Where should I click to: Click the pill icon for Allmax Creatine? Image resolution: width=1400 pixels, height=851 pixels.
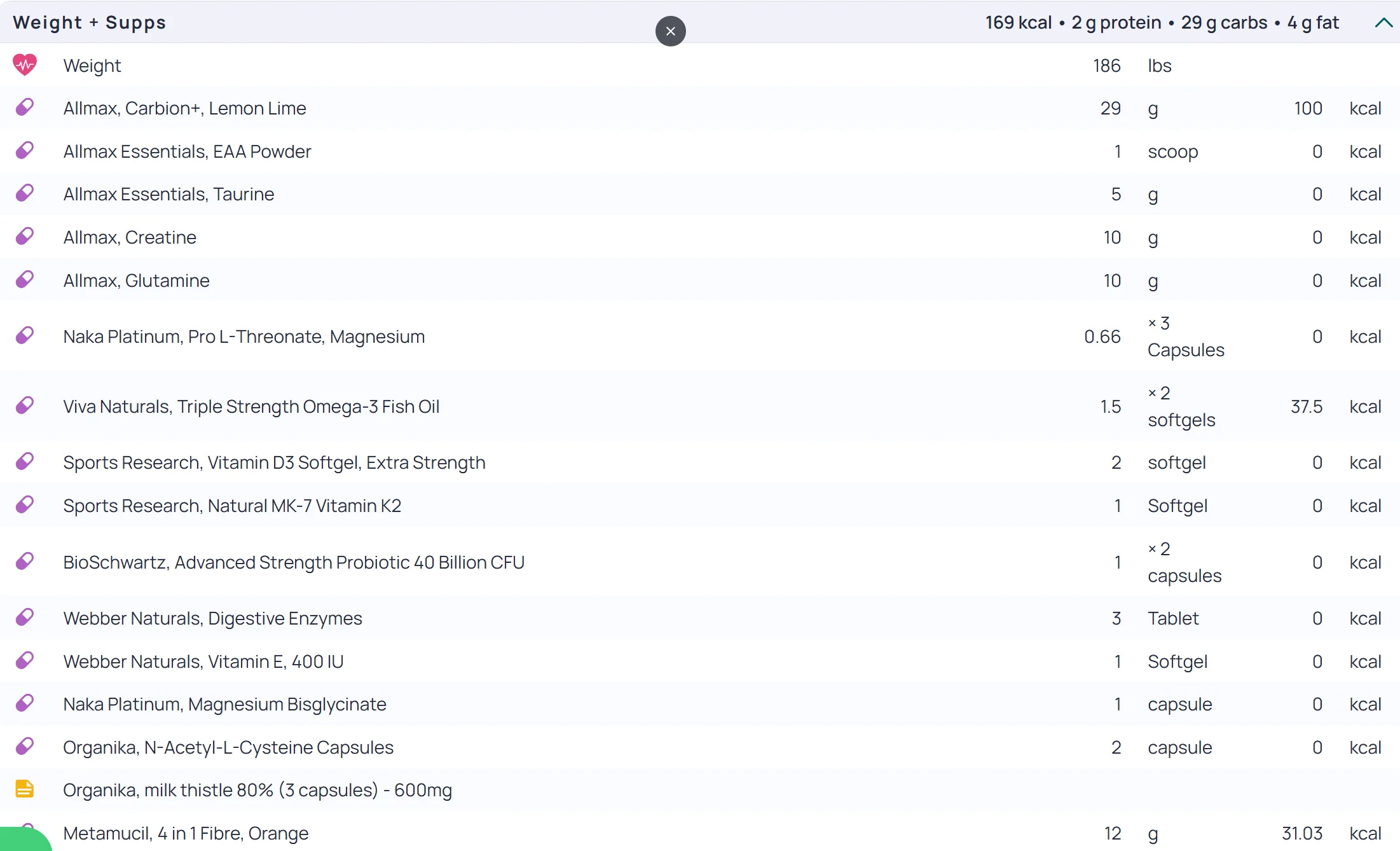click(x=25, y=236)
